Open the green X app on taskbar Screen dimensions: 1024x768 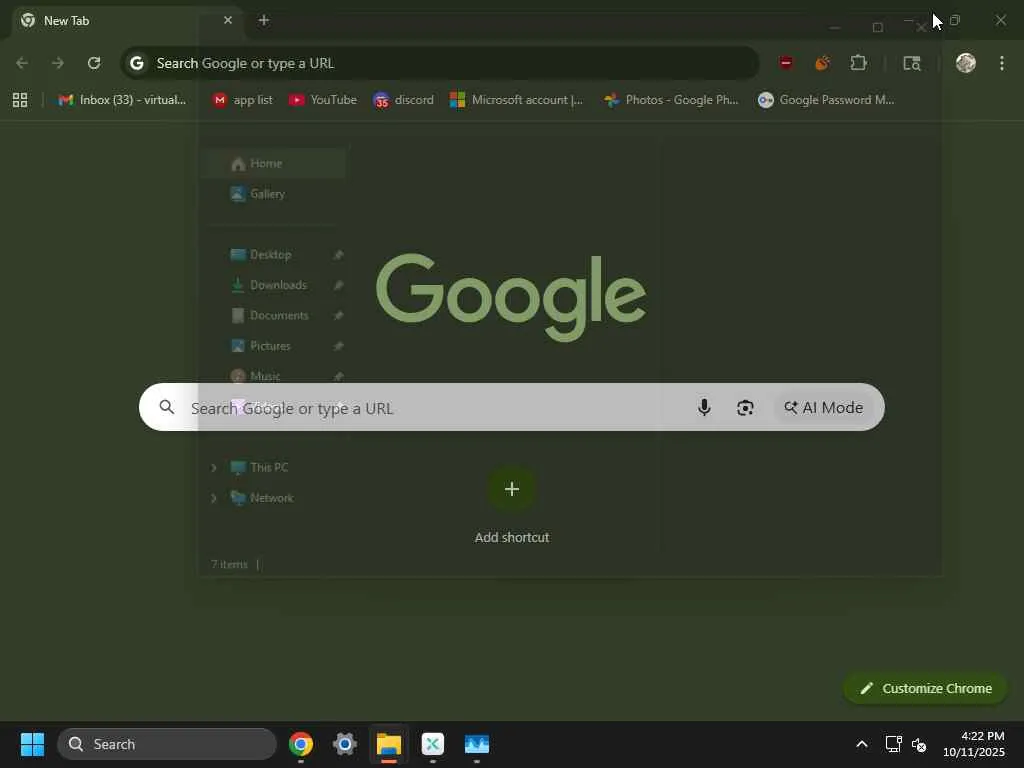click(432, 744)
